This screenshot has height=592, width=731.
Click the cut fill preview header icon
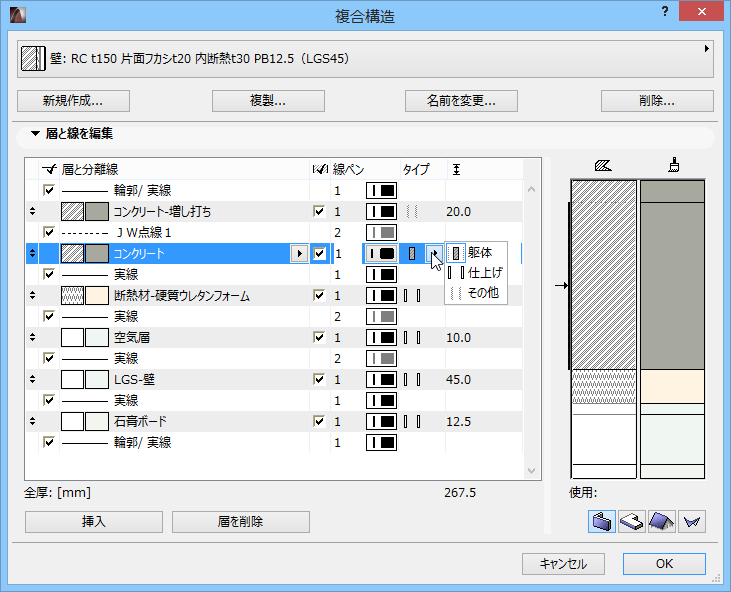[x=603, y=165]
